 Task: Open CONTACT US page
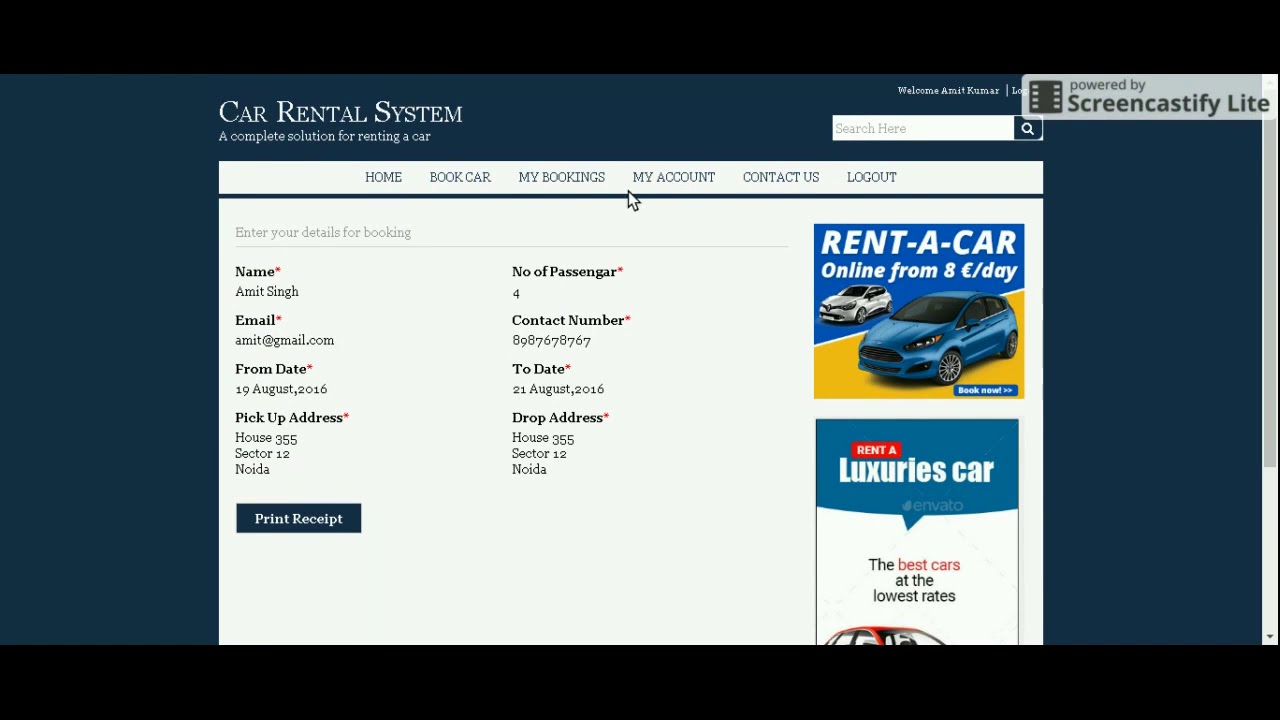tap(780, 177)
